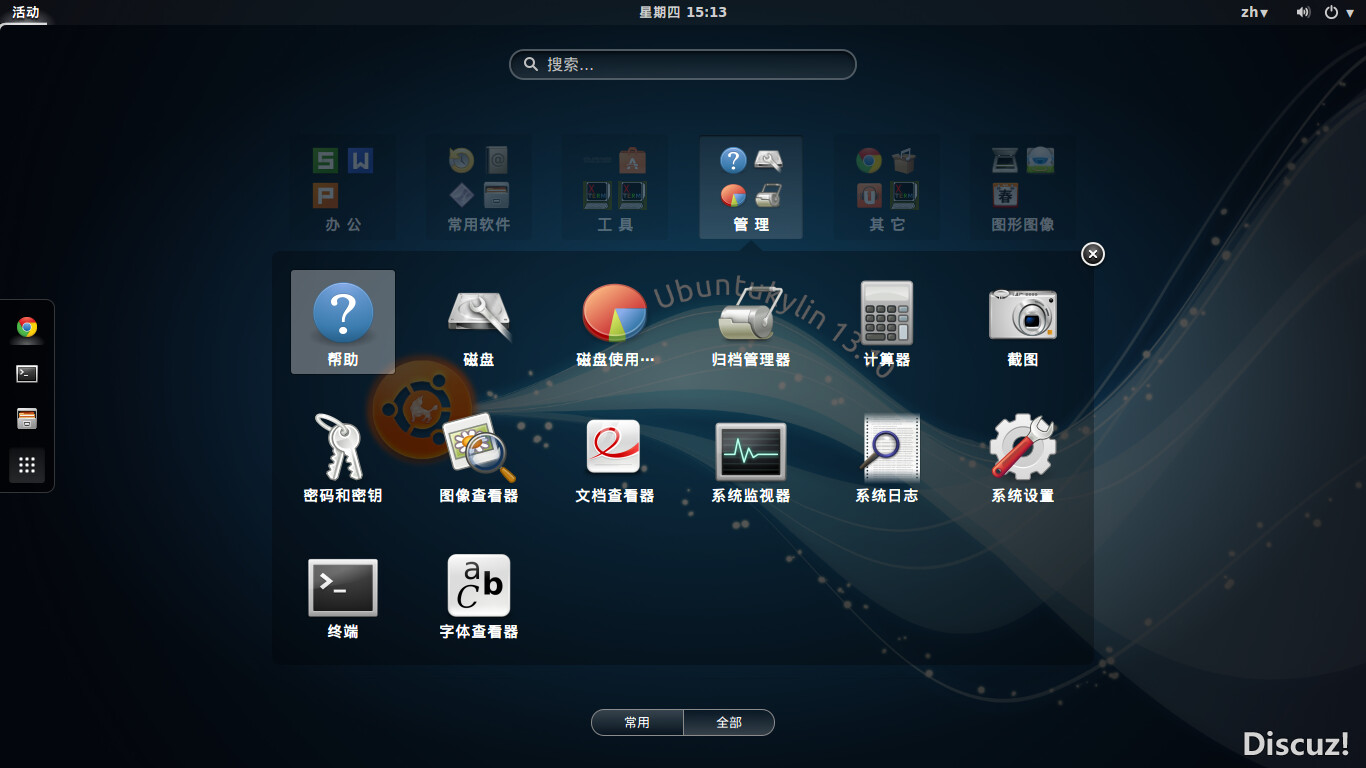Open 密码和密钥 passwords and keys

343,456
